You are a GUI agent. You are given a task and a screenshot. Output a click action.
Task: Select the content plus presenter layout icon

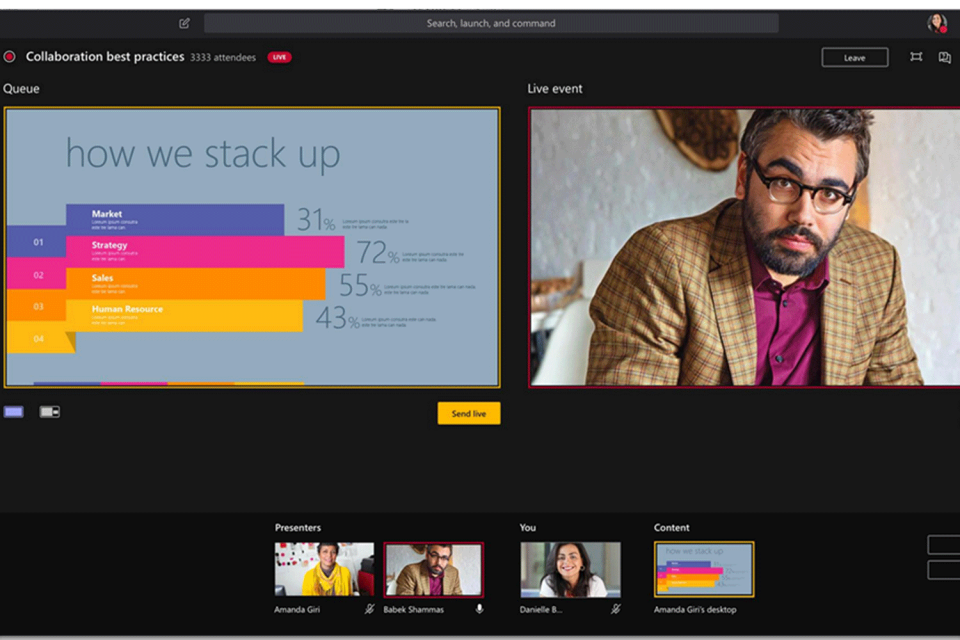pos(49,412)
